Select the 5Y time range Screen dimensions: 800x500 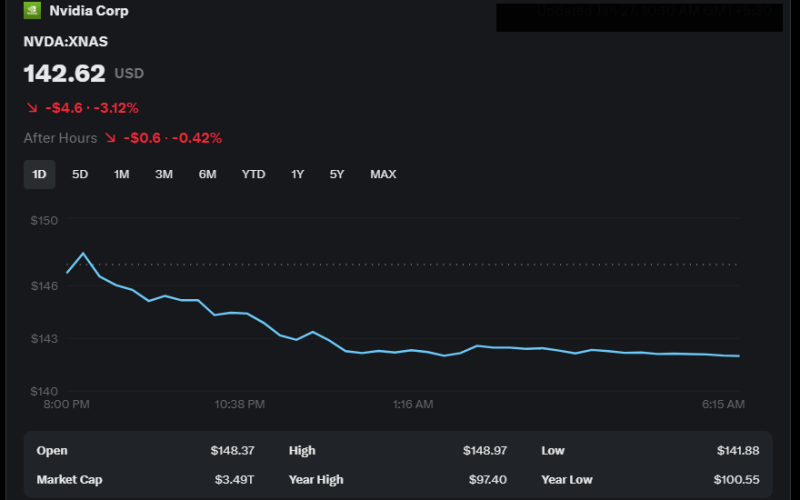pos(337,174)
